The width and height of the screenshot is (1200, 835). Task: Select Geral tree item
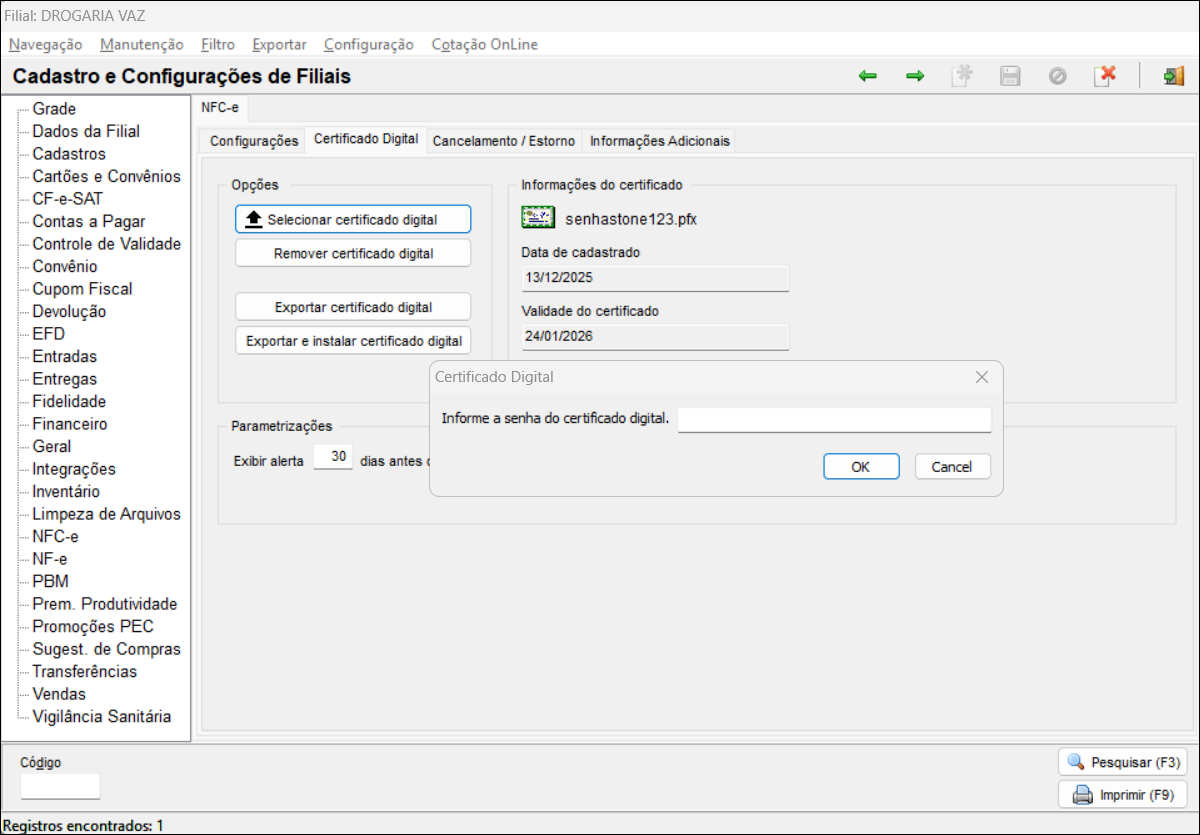[x=52, y=446]
